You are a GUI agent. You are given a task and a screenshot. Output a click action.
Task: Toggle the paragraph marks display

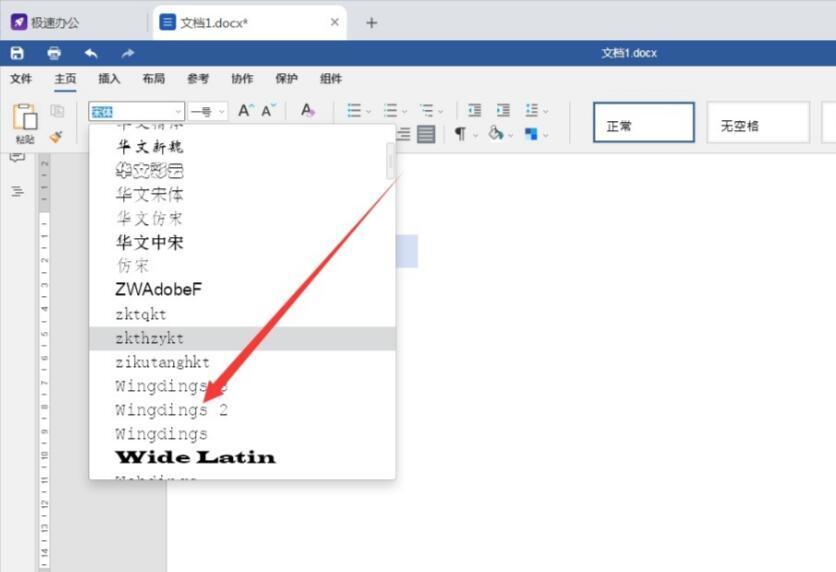click(x=460, y=134)
